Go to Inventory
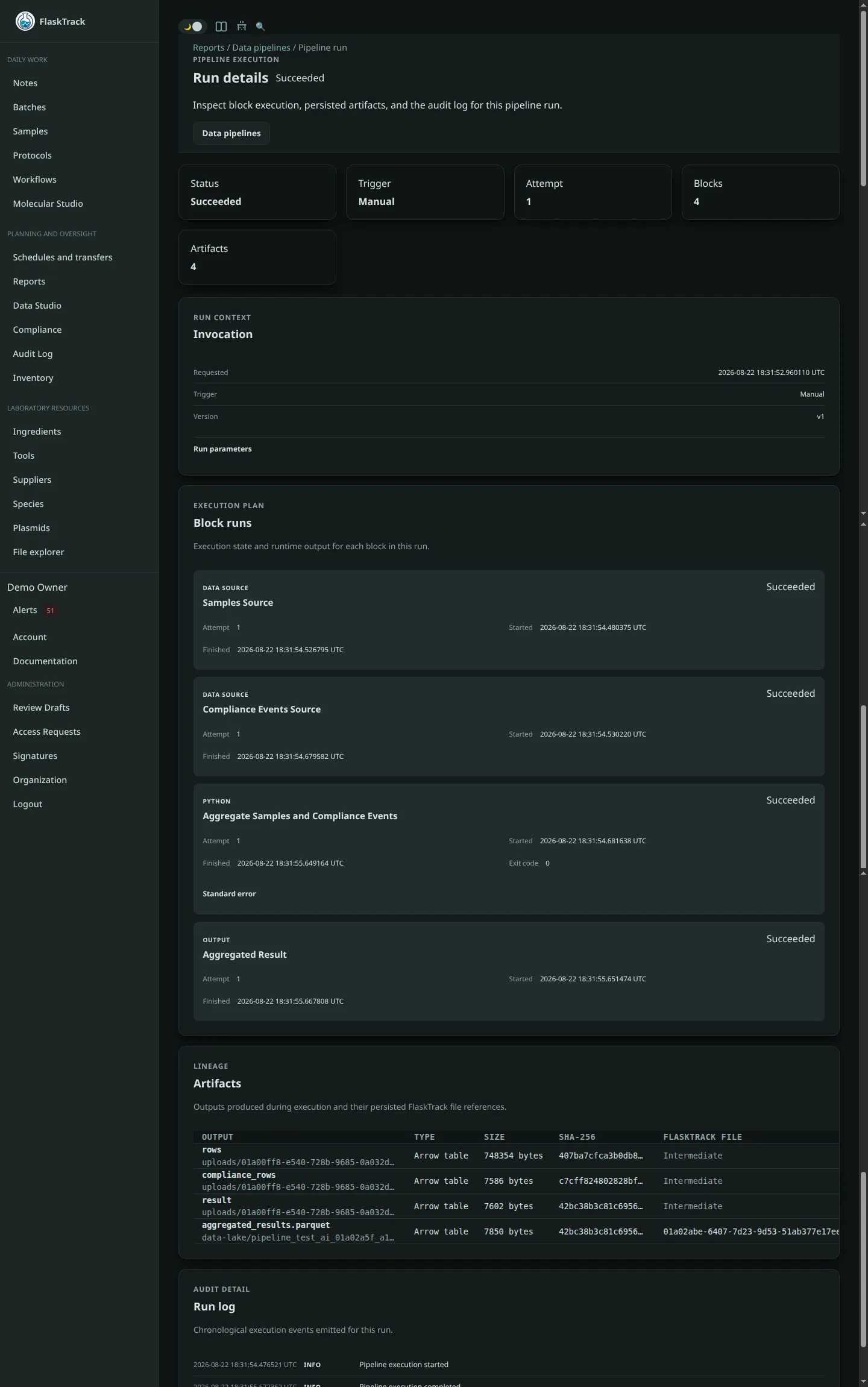 click(x=33, y=378)
